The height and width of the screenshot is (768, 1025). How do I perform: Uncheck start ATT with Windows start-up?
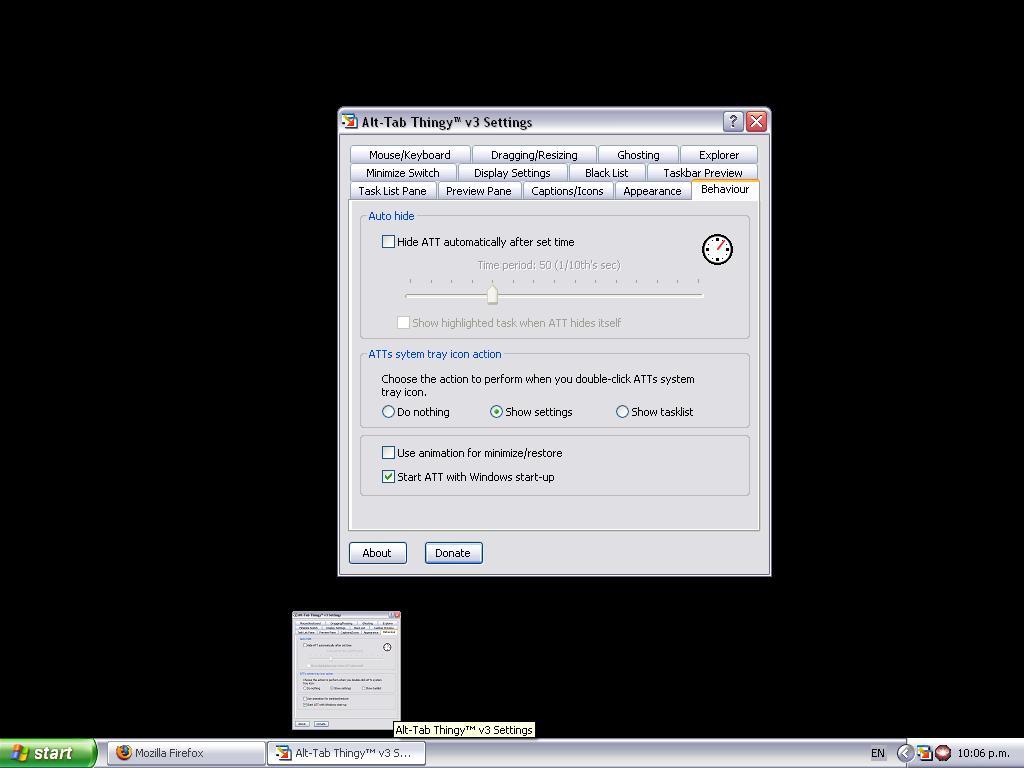(389, 477)
